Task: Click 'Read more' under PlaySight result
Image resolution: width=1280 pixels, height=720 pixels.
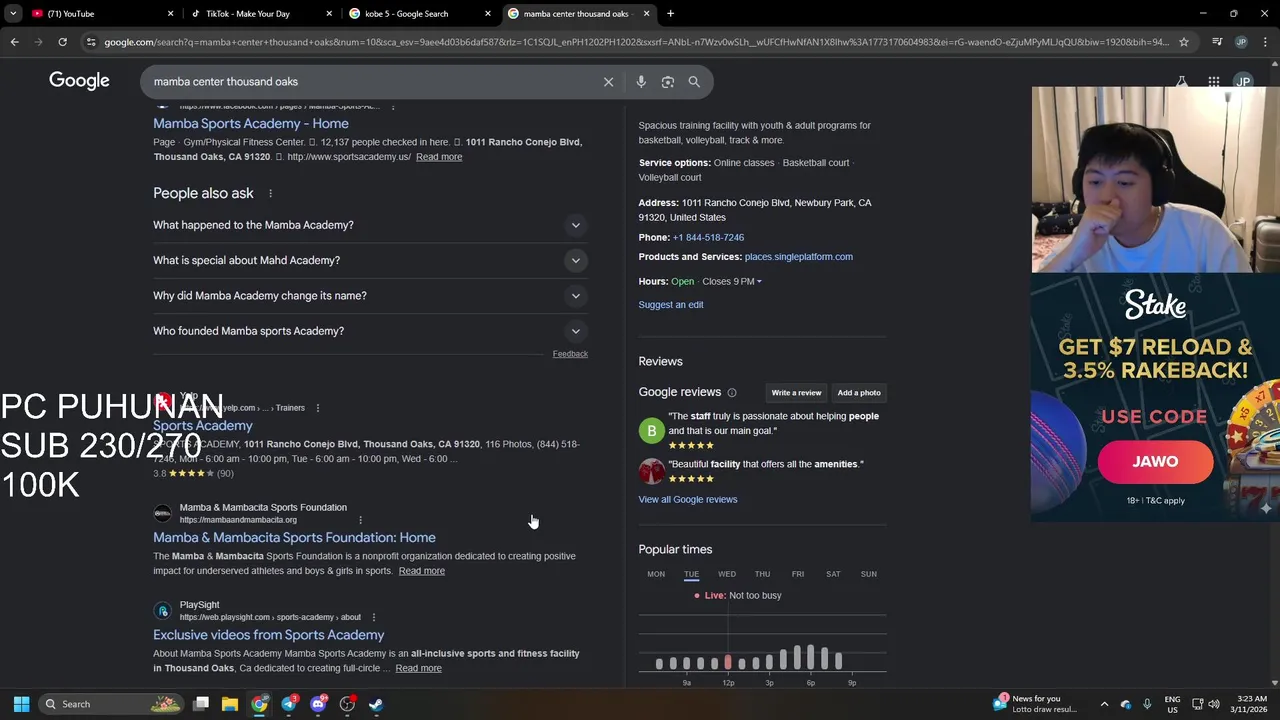Action: 418,668
